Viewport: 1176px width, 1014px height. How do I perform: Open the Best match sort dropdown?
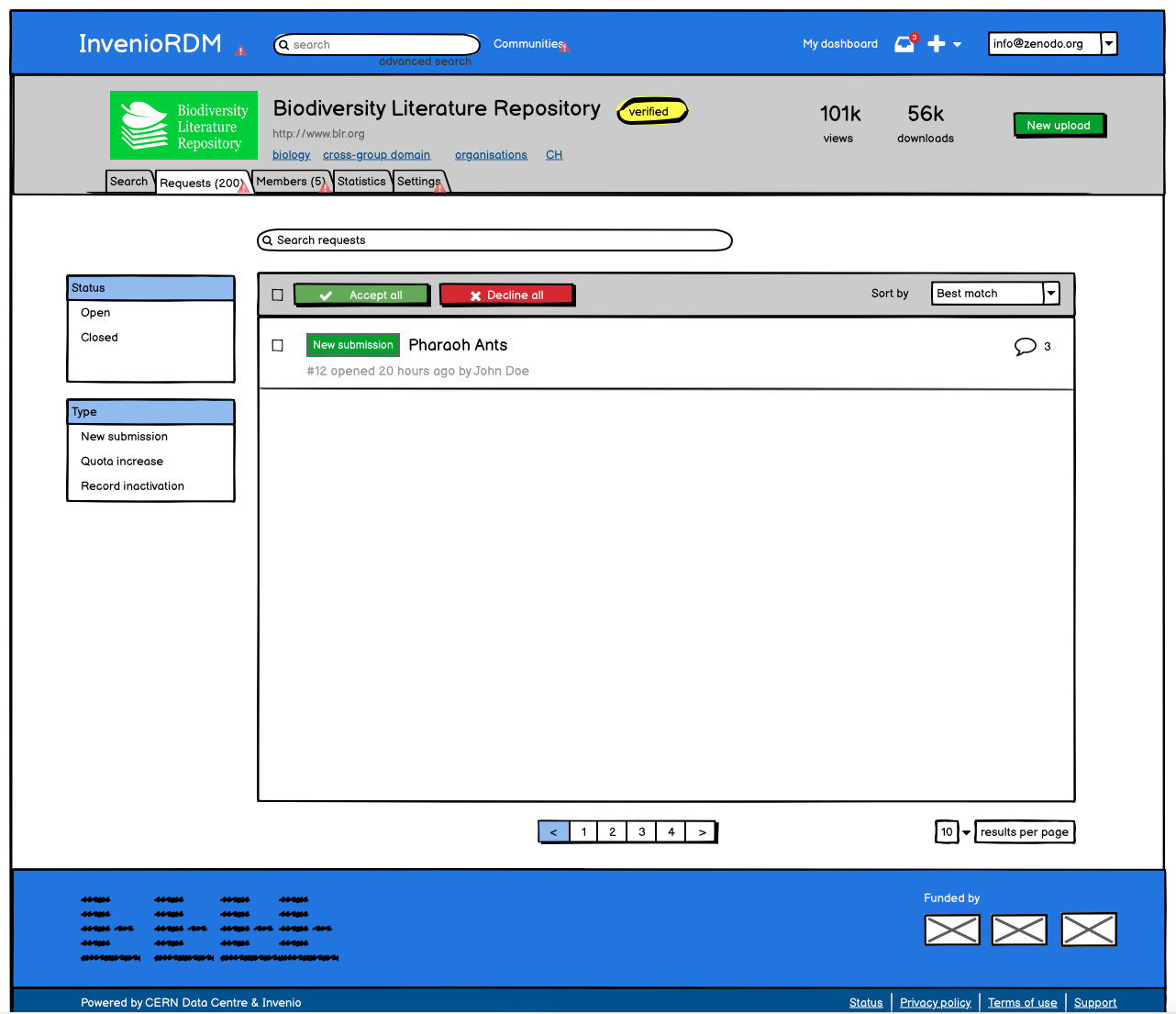tap(1050, 293)
